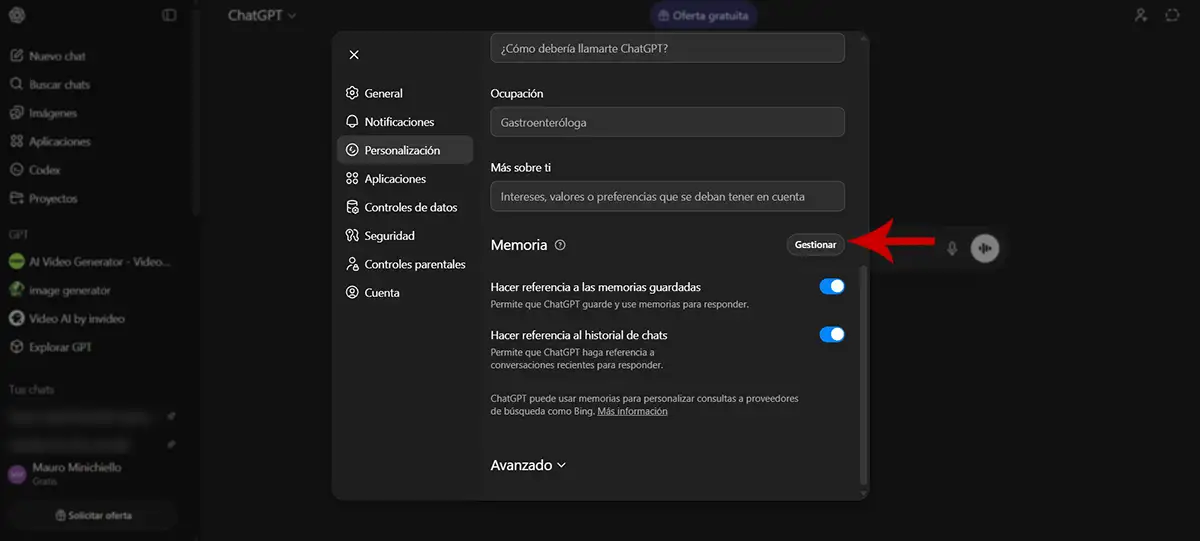Click the Ocupación input field
The image size is (1200, 541).
click(x=667, y=122)
